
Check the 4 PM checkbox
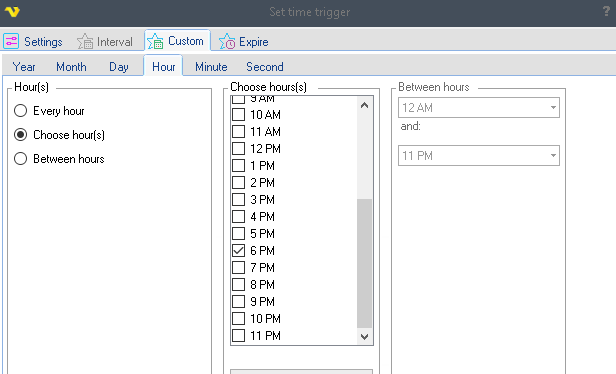tap(238, 216)
